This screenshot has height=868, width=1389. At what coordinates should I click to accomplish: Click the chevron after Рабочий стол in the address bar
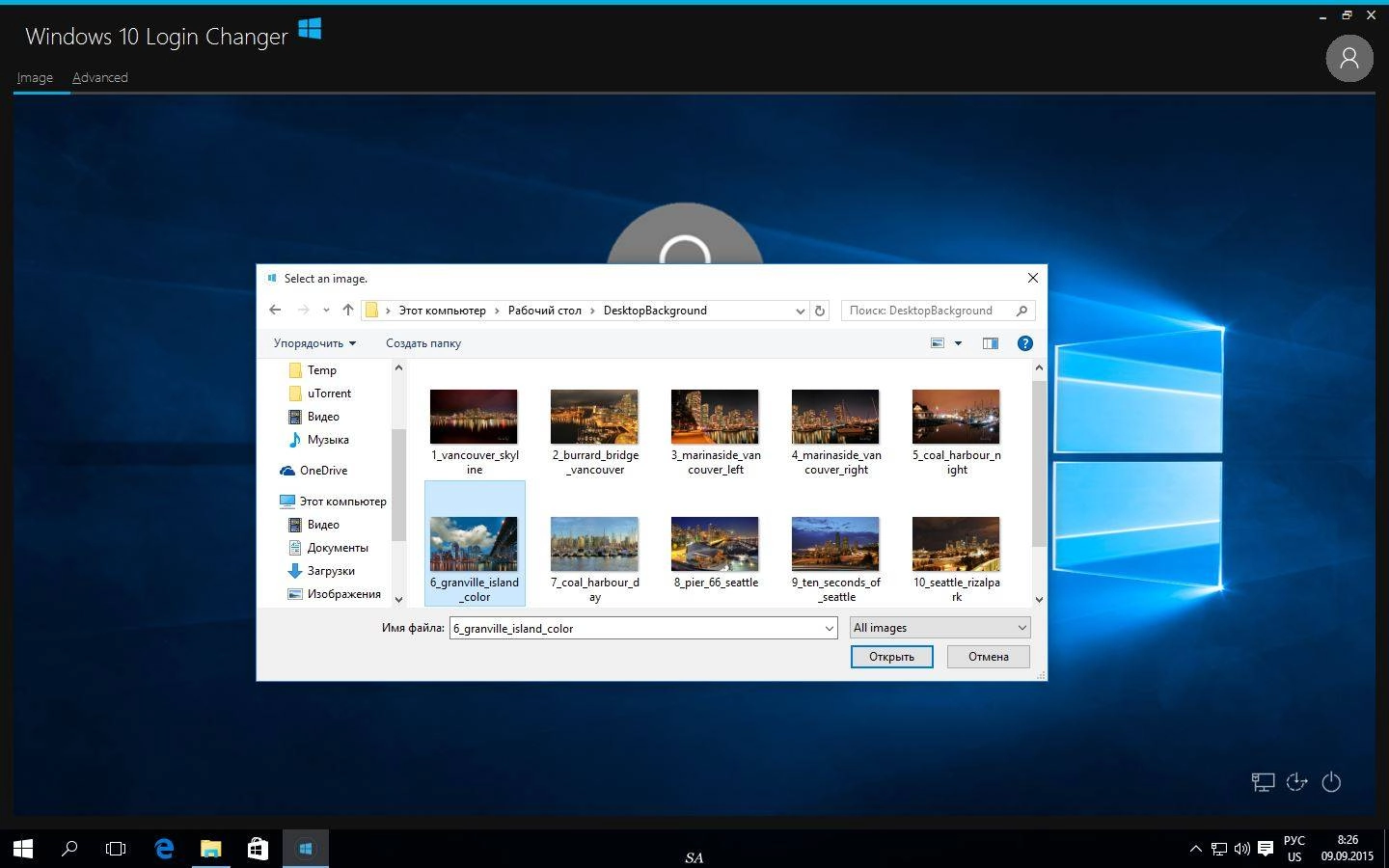point(592,311)
